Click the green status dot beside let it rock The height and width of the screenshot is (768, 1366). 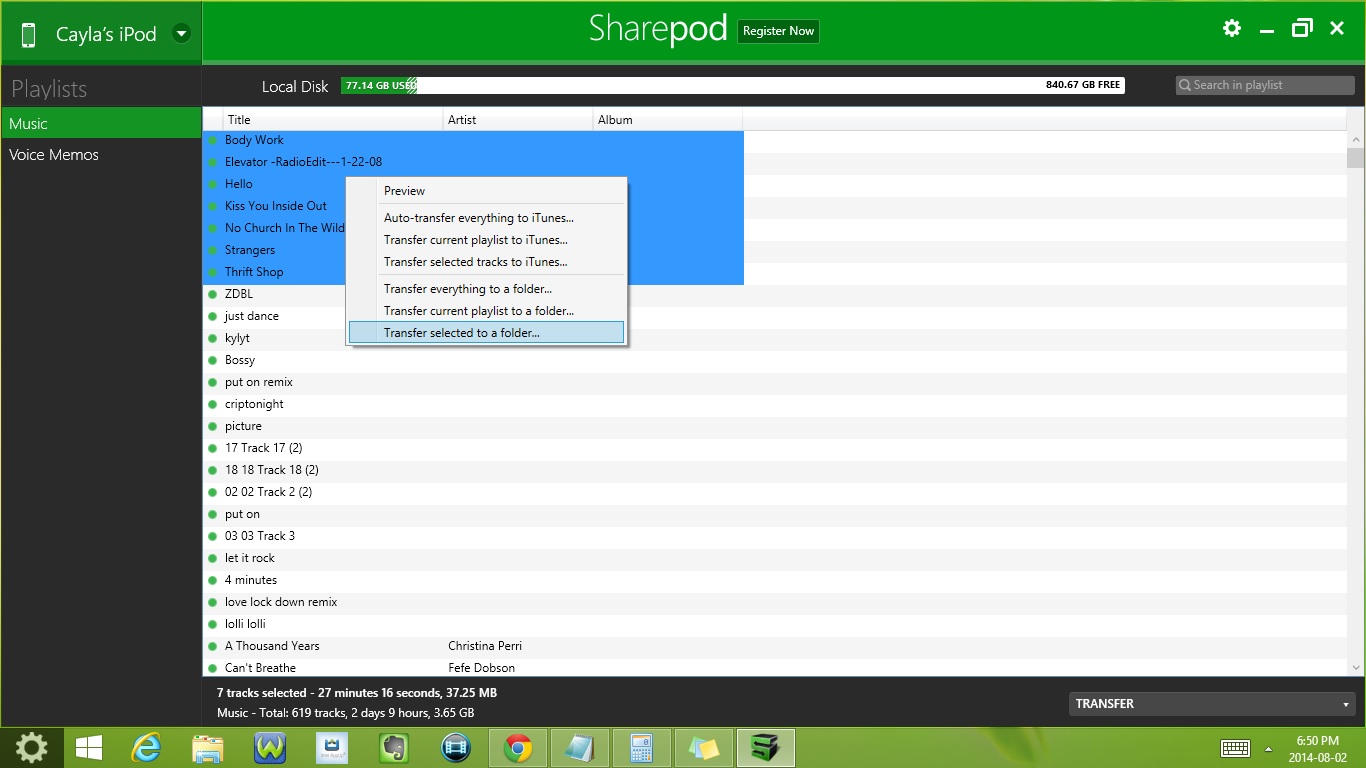pos(212,558)
